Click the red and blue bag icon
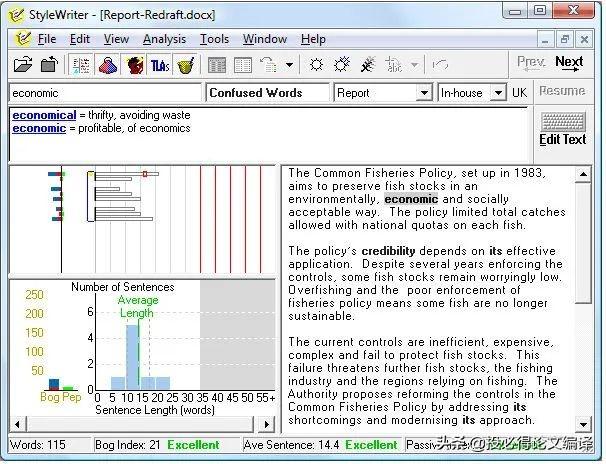This screenshot has width=606, height=464. pos(108,65)
